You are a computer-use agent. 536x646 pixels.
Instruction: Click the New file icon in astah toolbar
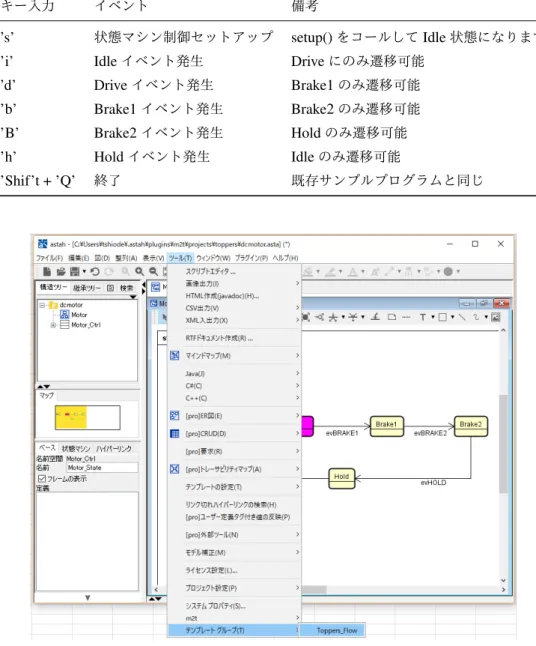tap(47, 272)
